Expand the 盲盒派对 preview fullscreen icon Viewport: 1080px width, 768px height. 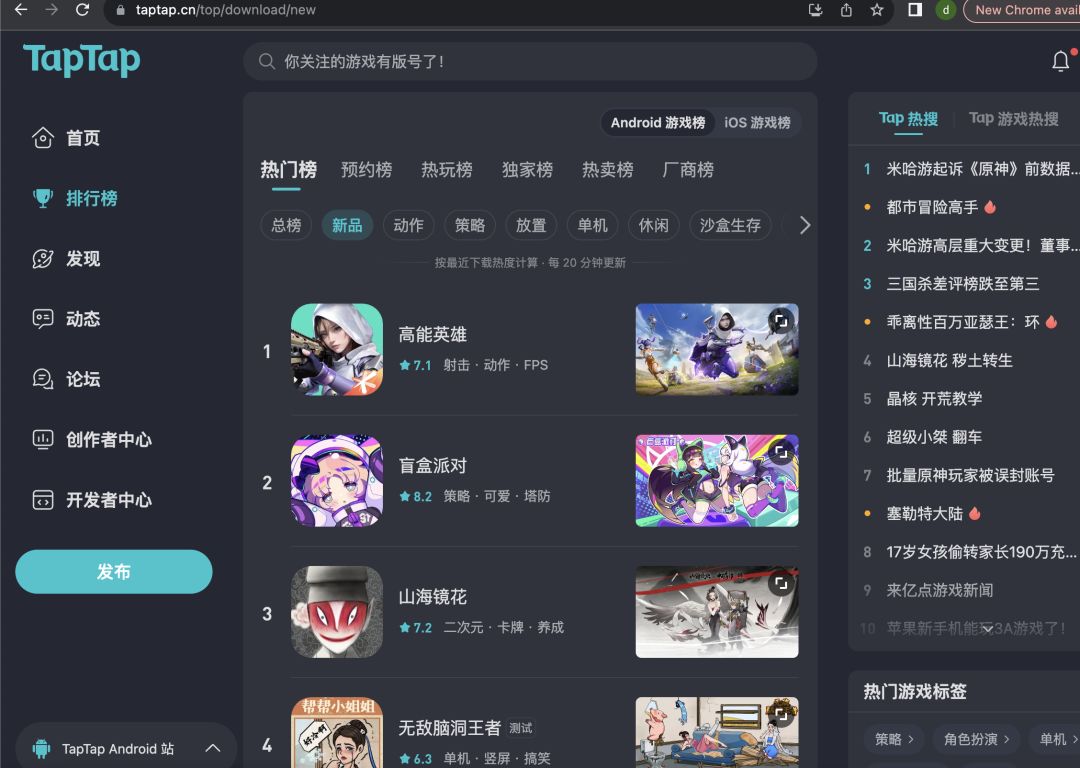tap(781, 452)
